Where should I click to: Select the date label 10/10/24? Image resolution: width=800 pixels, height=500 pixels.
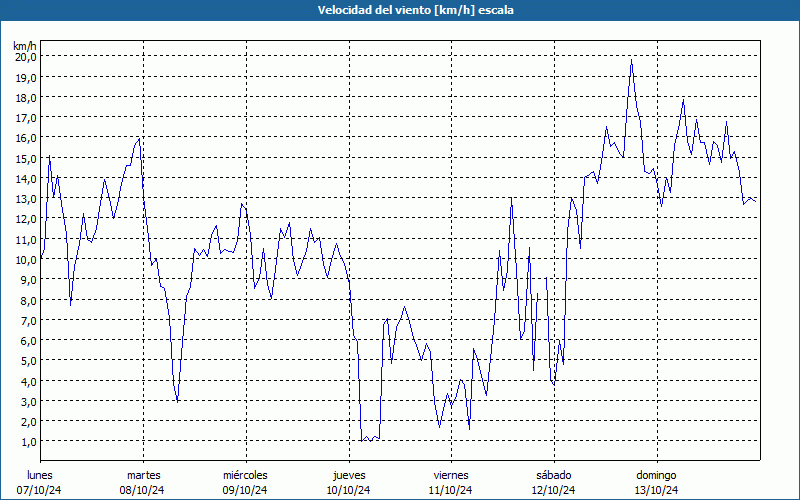[x=348, y=490]
